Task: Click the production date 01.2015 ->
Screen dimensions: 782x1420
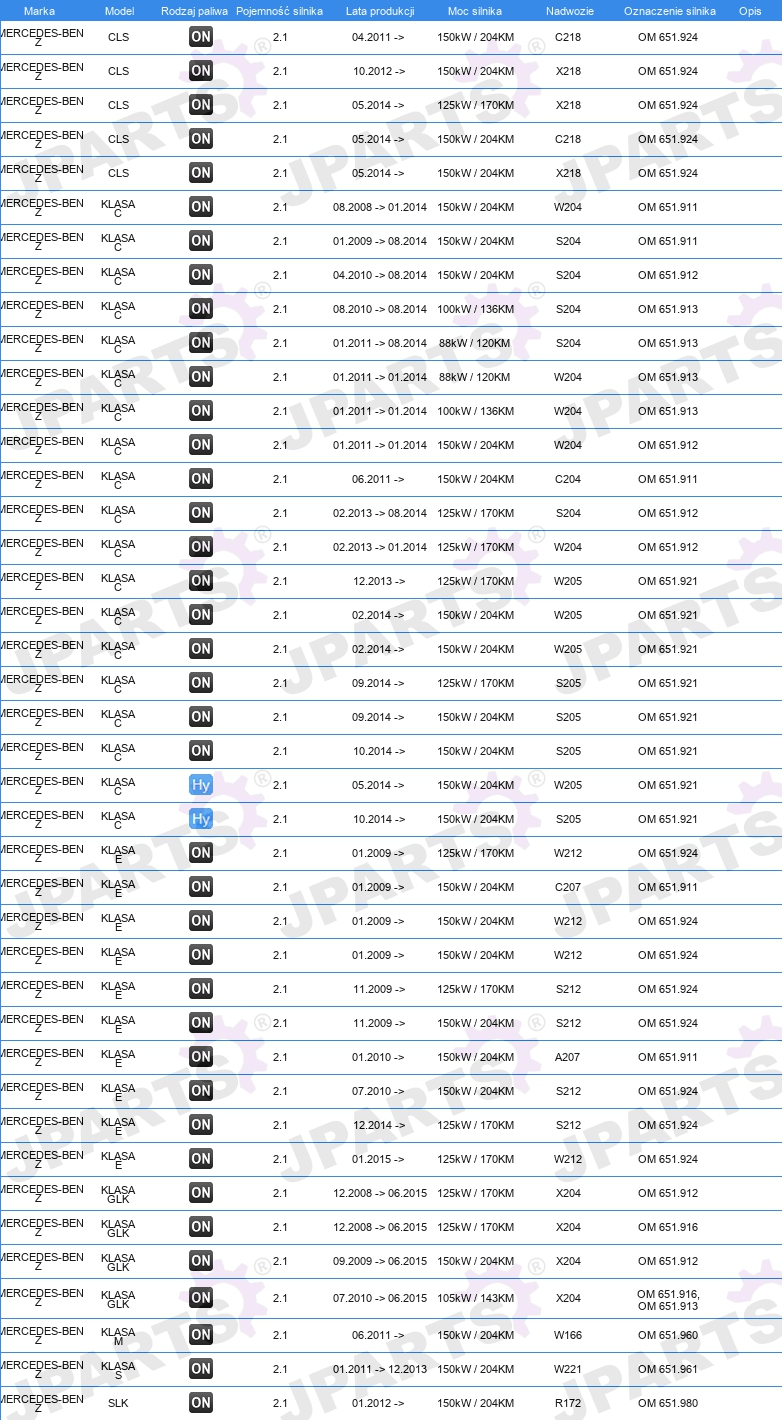Action: [378, 1159]
